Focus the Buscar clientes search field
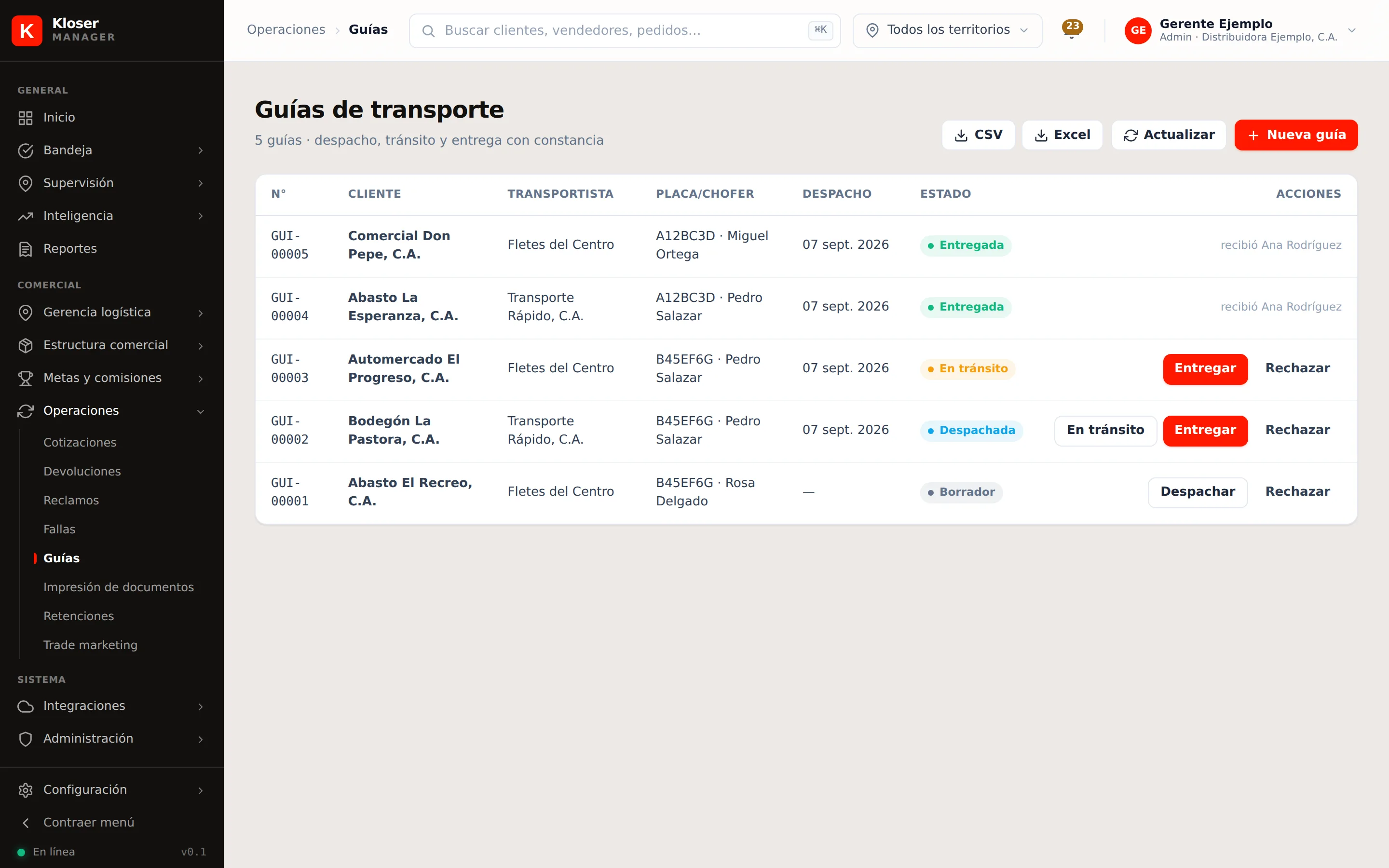The width and height of the screenshot is (1389, 868). [625, 30]
